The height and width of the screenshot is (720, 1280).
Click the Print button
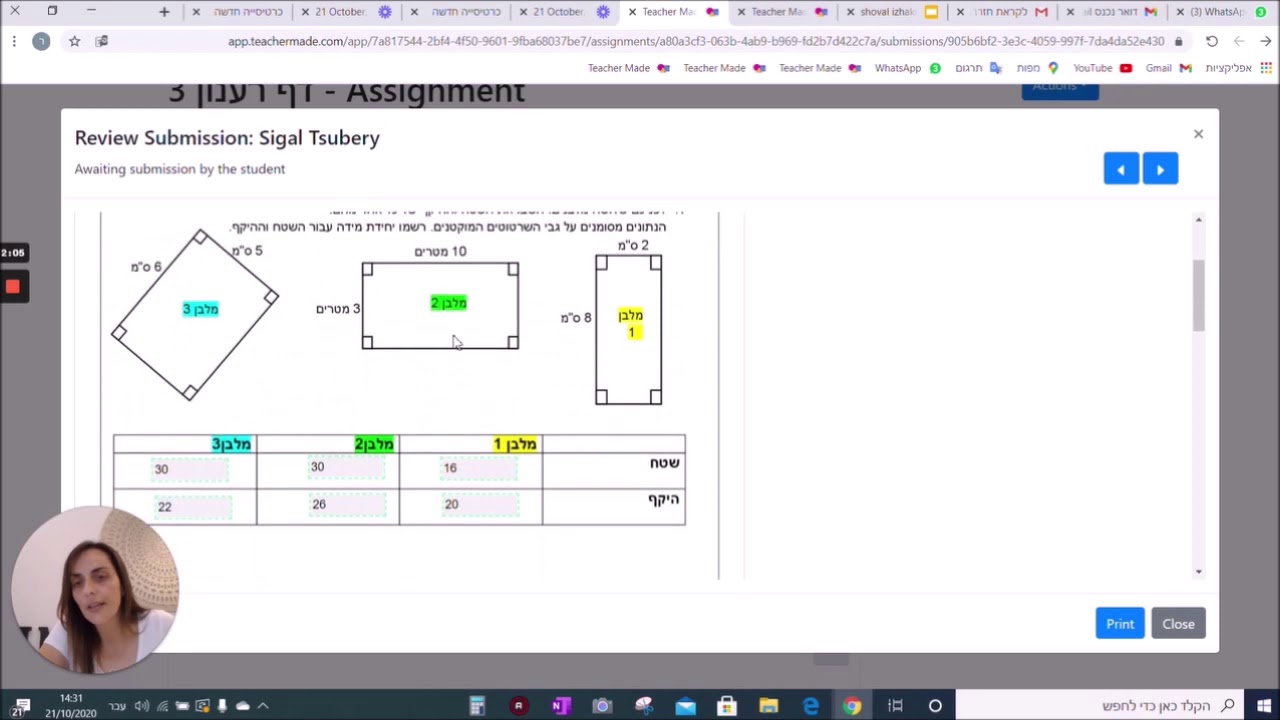(x=1120, y=624)
